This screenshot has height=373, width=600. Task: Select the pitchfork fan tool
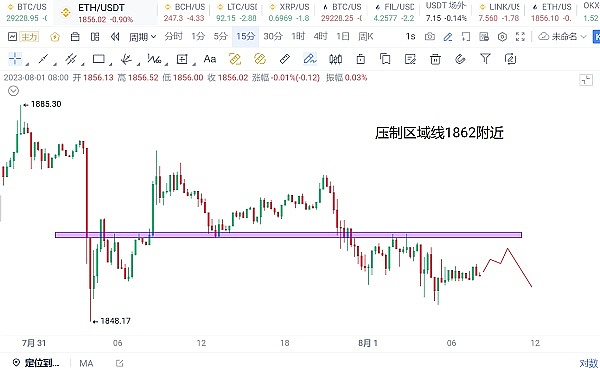[126, 59]
